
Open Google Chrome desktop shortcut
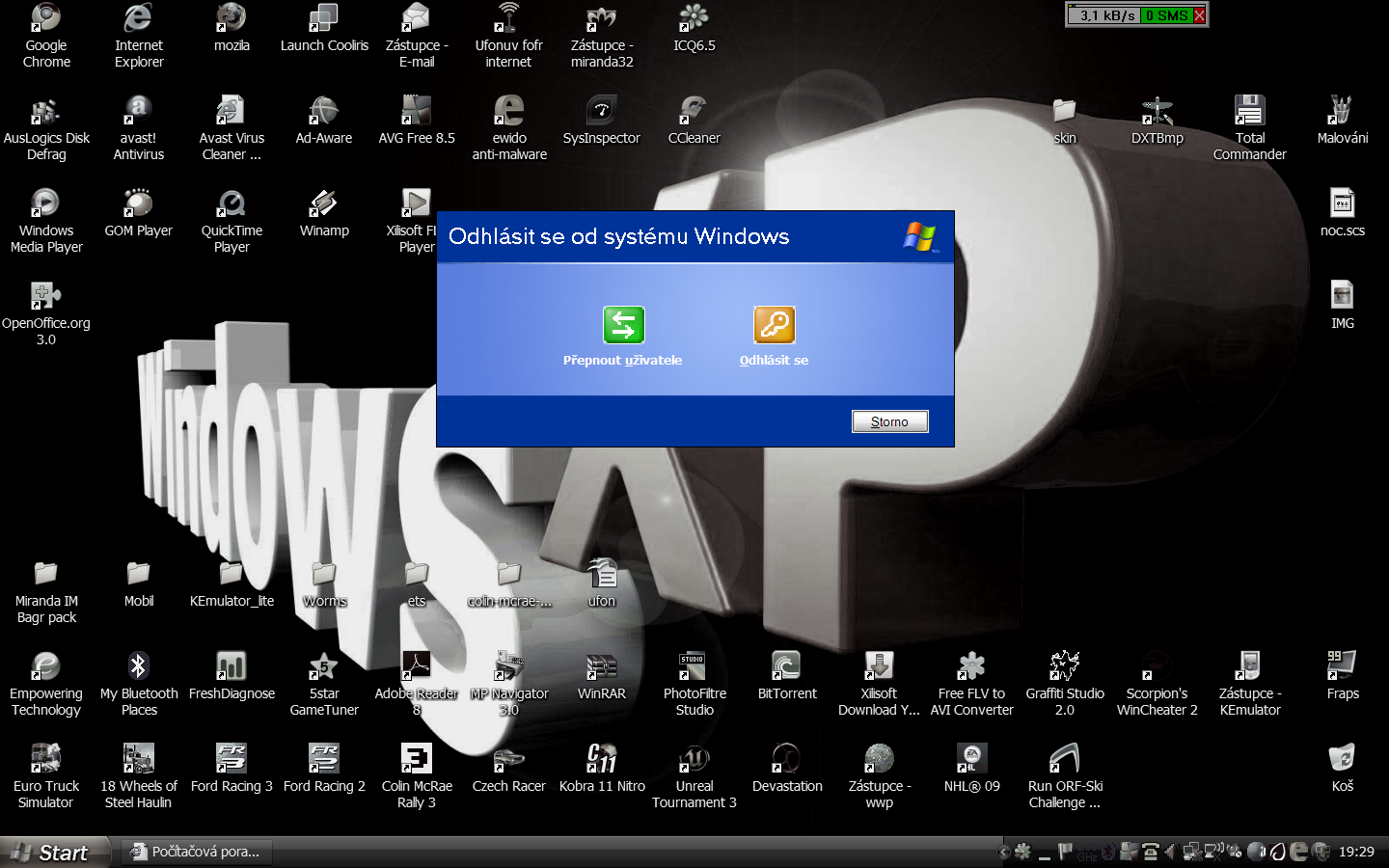coord(46,18)
